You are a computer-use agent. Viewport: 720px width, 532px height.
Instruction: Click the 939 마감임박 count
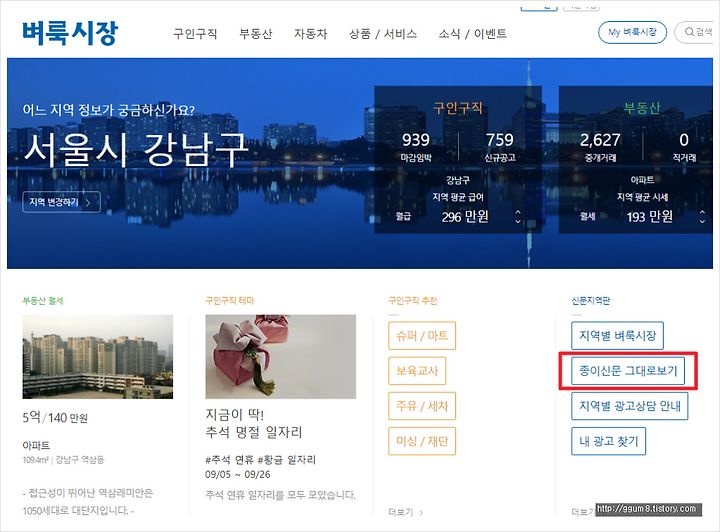tap(416, 146)
